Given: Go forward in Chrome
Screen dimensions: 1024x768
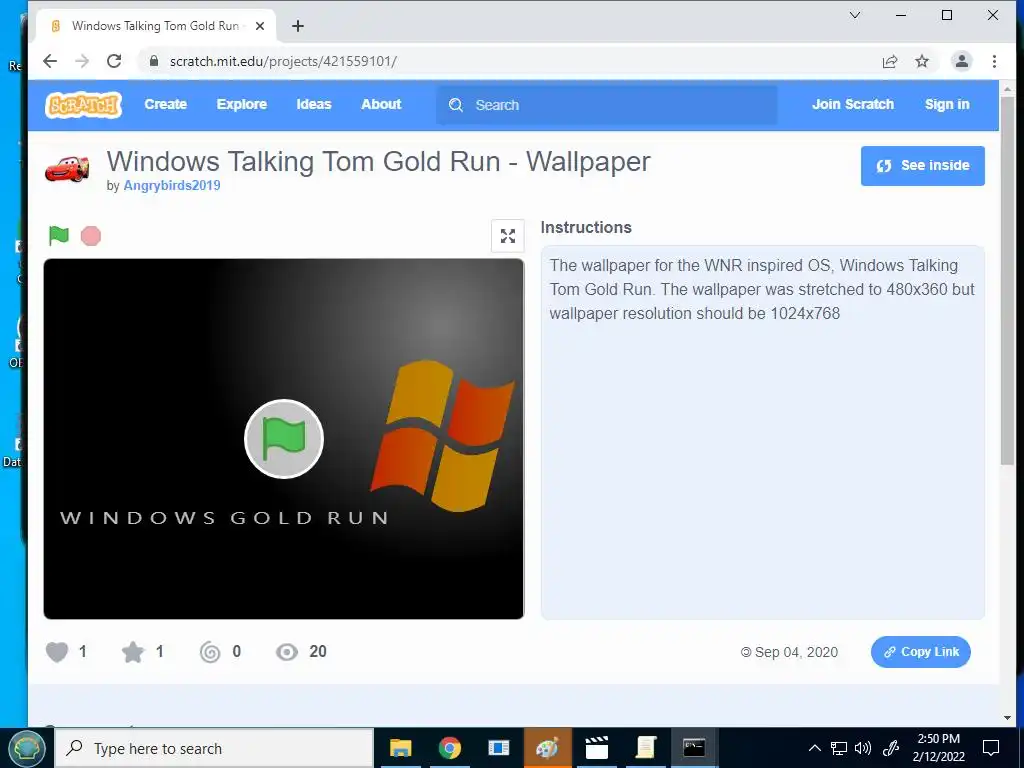Looking at the screenshot, I should (82, 61).
